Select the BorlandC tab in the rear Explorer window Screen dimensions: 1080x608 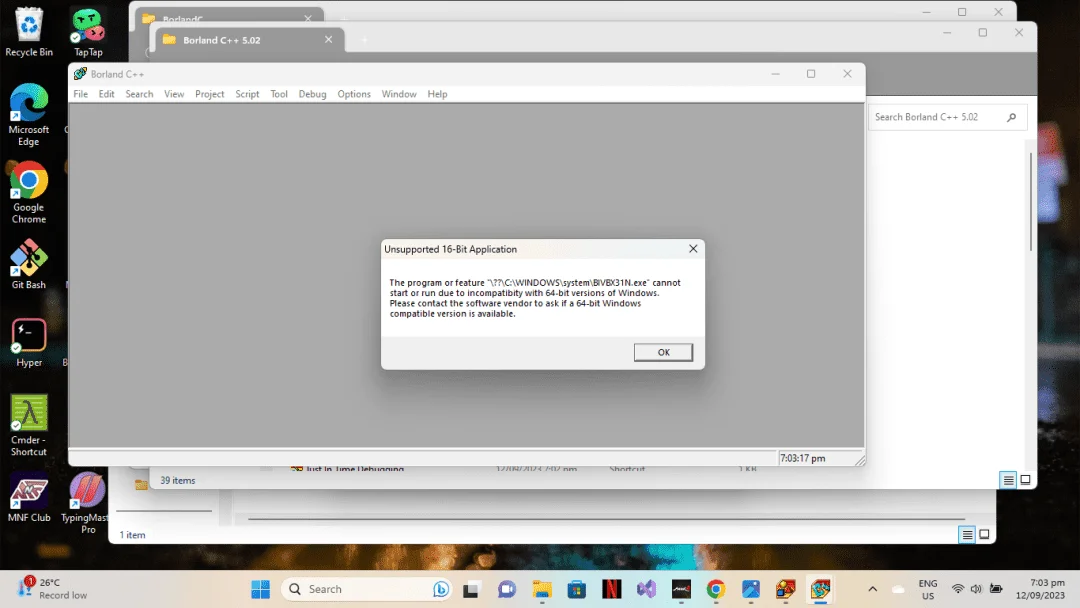coord(227,18)
